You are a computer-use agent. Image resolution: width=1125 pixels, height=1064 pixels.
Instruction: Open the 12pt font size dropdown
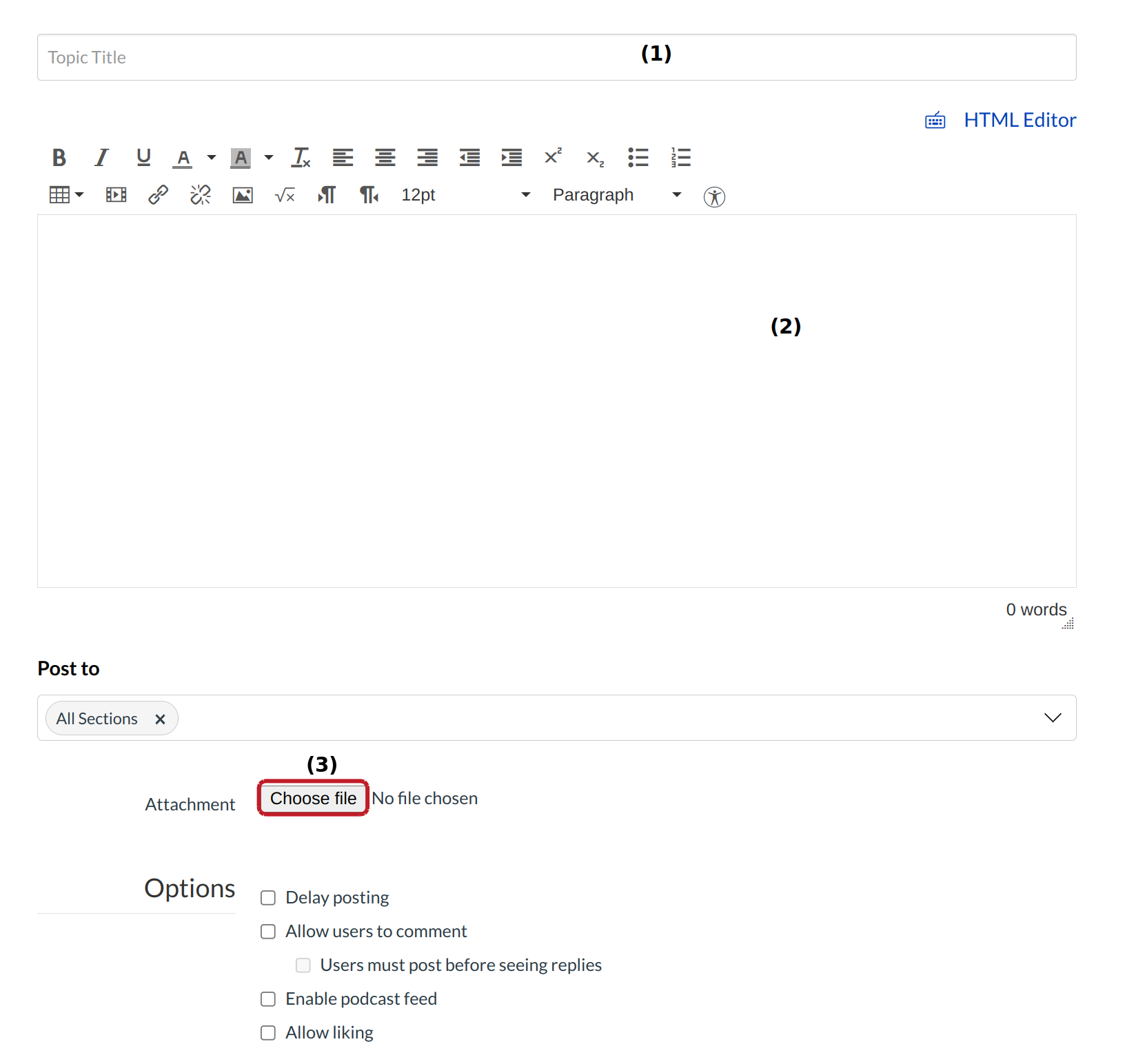[x=465, y=195]
